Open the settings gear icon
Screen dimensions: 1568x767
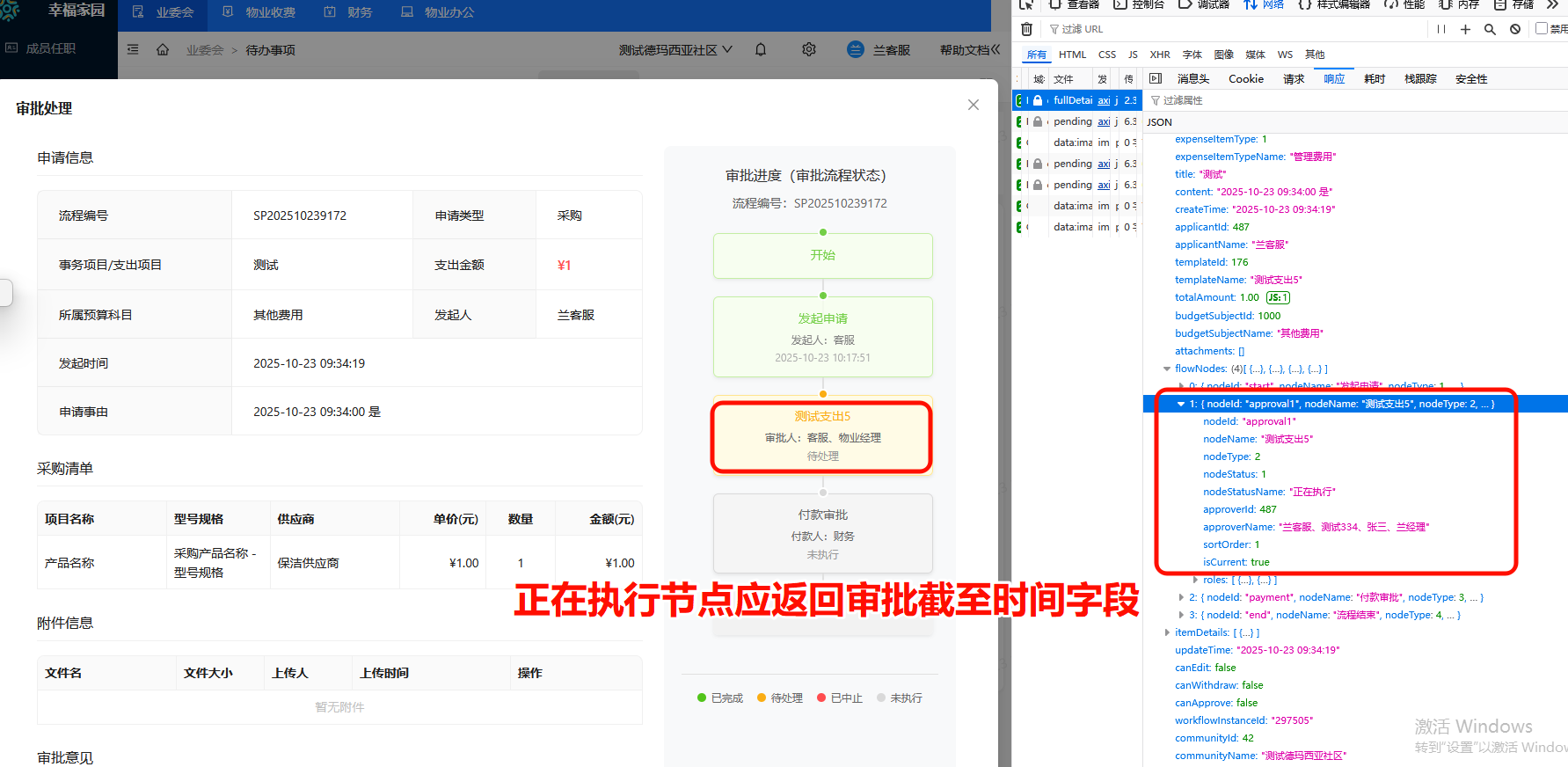click(x=809, y=49)
